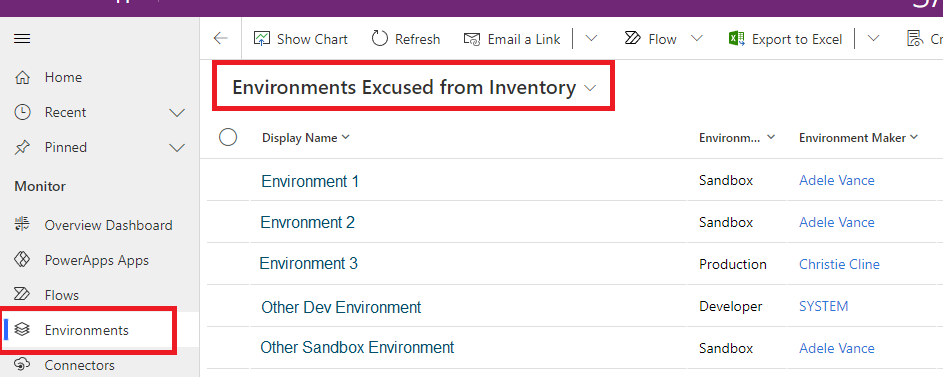The image size is (943, 377).
Task: Toggle the select-all circle checkbox
Action: 228,138
